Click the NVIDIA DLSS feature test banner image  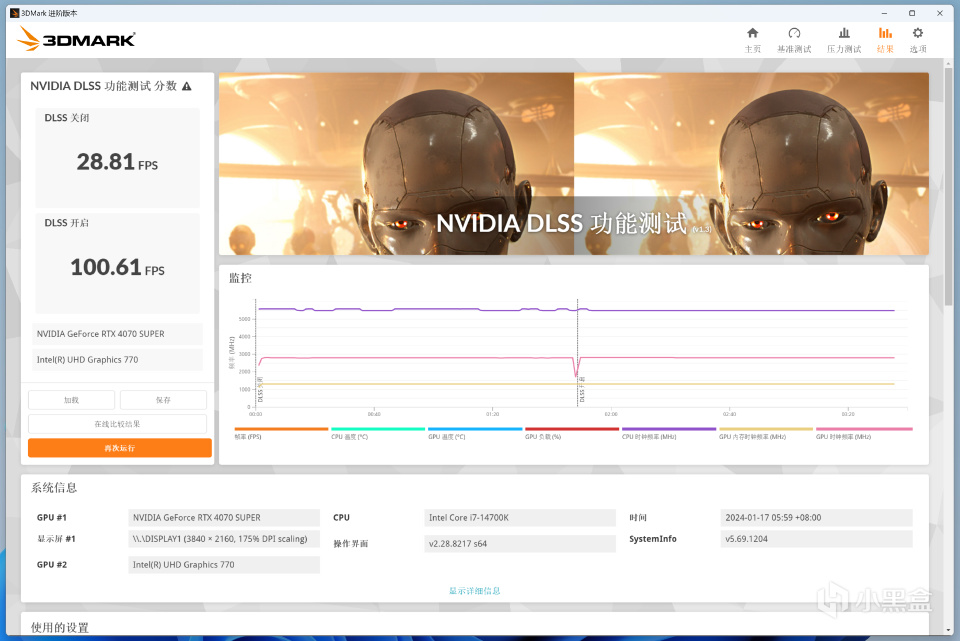coord(574,163)
